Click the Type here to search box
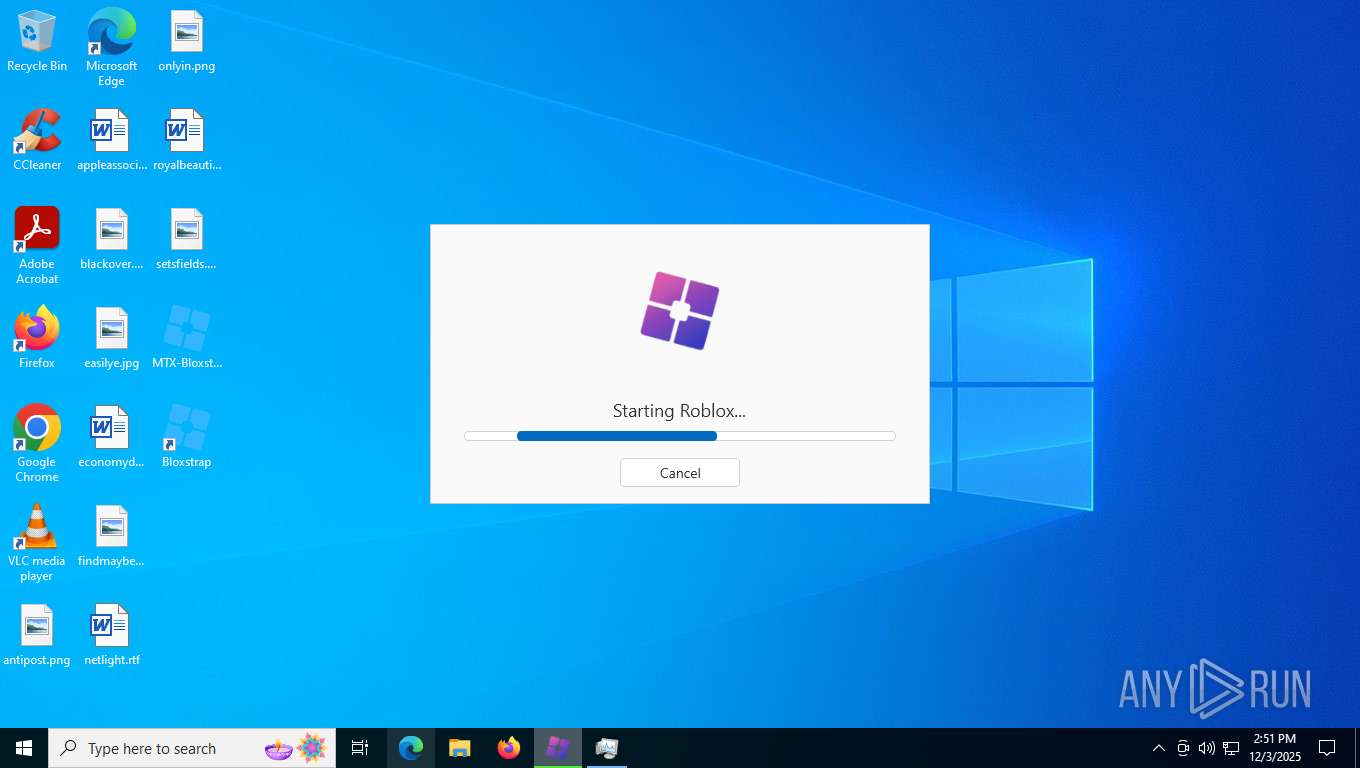The image size is (1360, 768). tap(192, 748)
